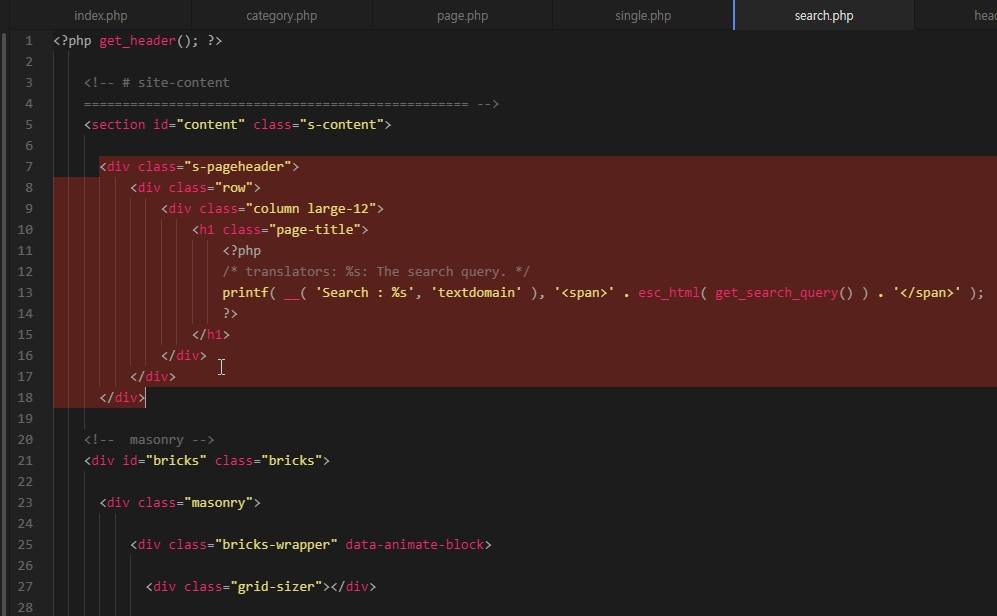Click the esc_html function call
This screenshot has width=997, height=616.
pyautogui.click(x=668, y=292)
